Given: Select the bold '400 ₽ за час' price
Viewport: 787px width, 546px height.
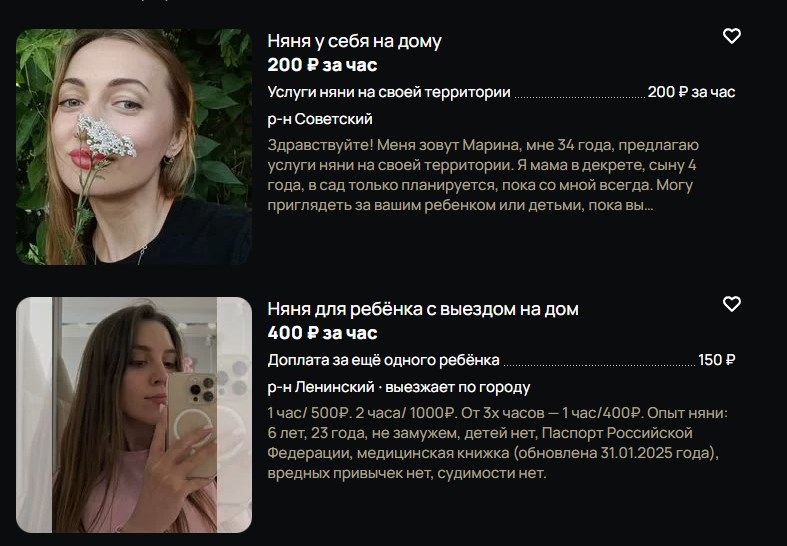Looking at the screenshot, I should [x=322, y=333].
